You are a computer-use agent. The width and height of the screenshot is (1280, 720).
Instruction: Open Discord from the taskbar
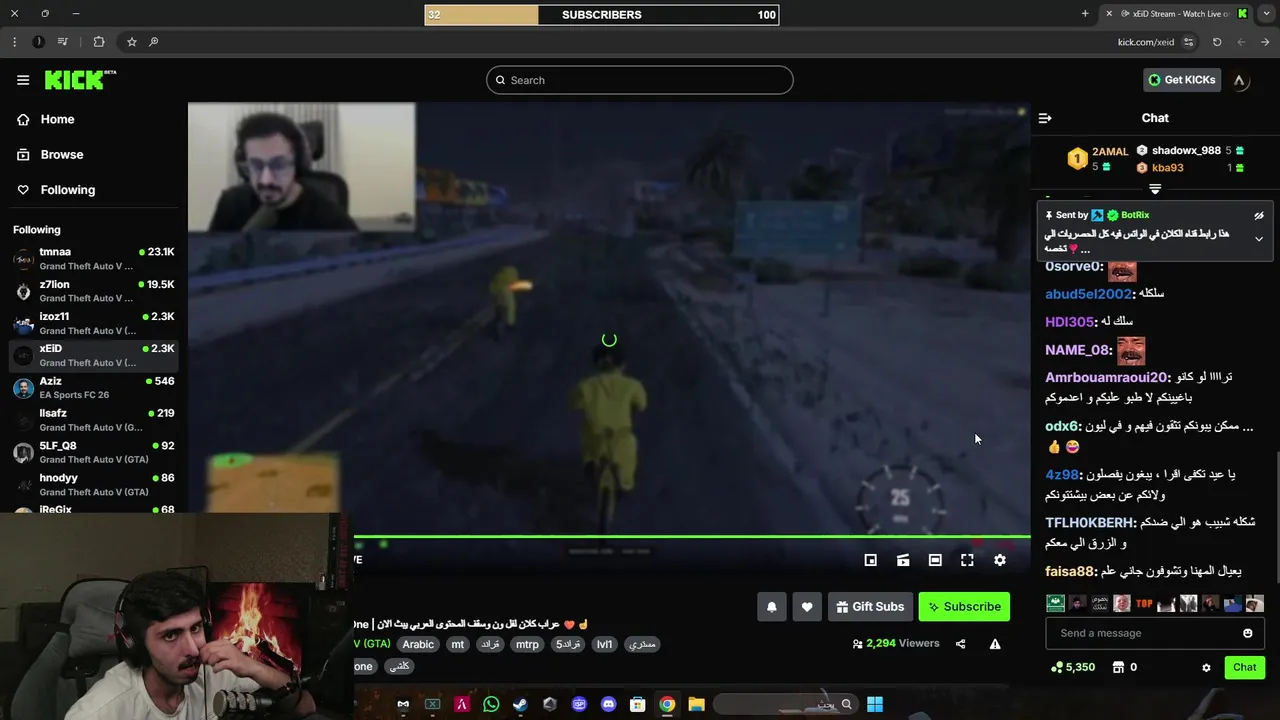608,704
